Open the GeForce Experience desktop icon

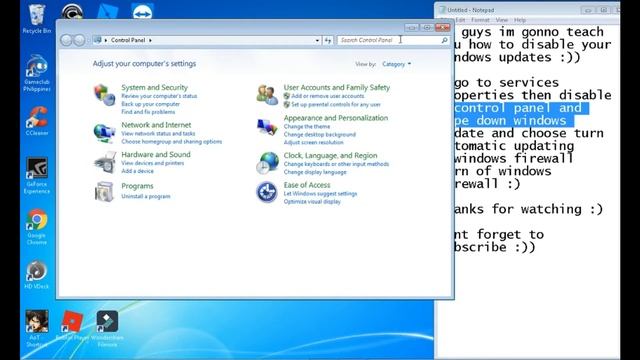(x=37, y=176)
